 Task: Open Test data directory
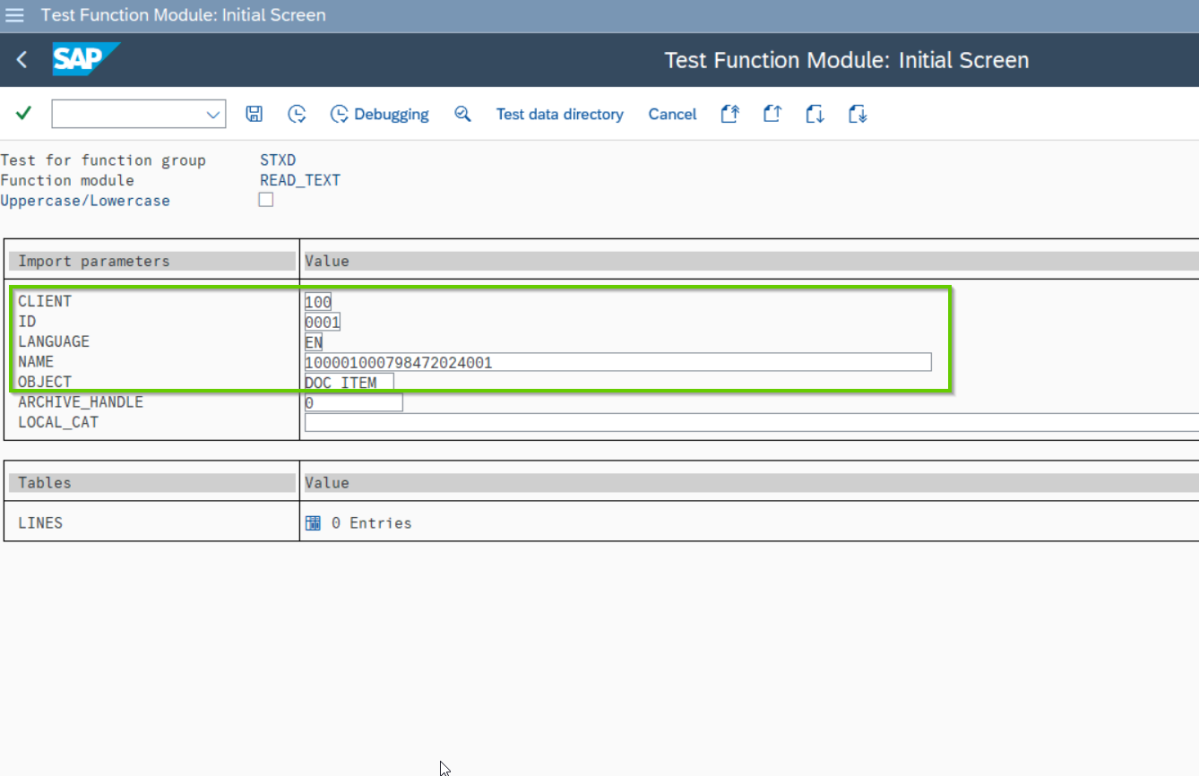(x=559, y=114)
